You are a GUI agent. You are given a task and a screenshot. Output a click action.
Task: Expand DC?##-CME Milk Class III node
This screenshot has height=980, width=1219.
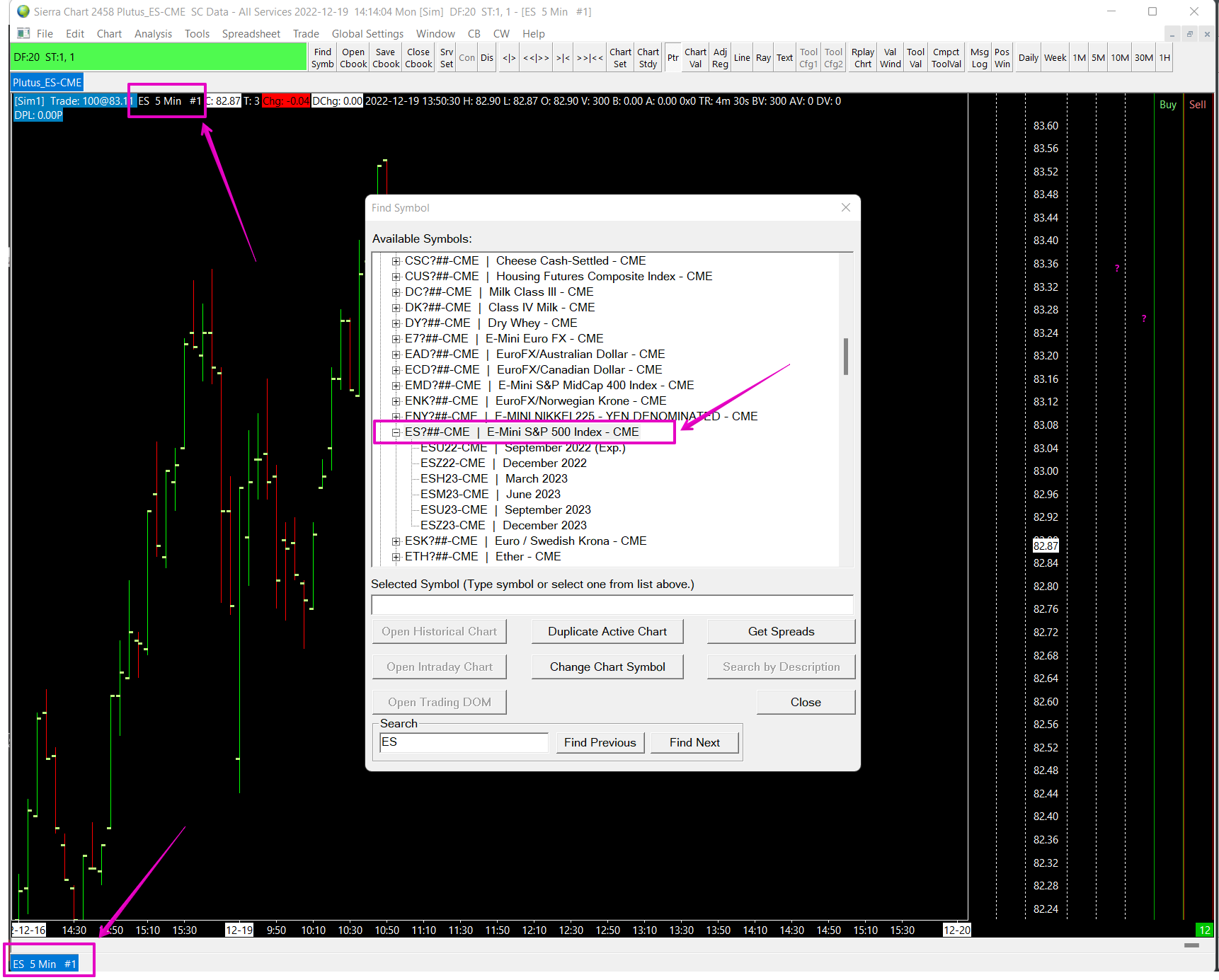(x=396, y=292)
